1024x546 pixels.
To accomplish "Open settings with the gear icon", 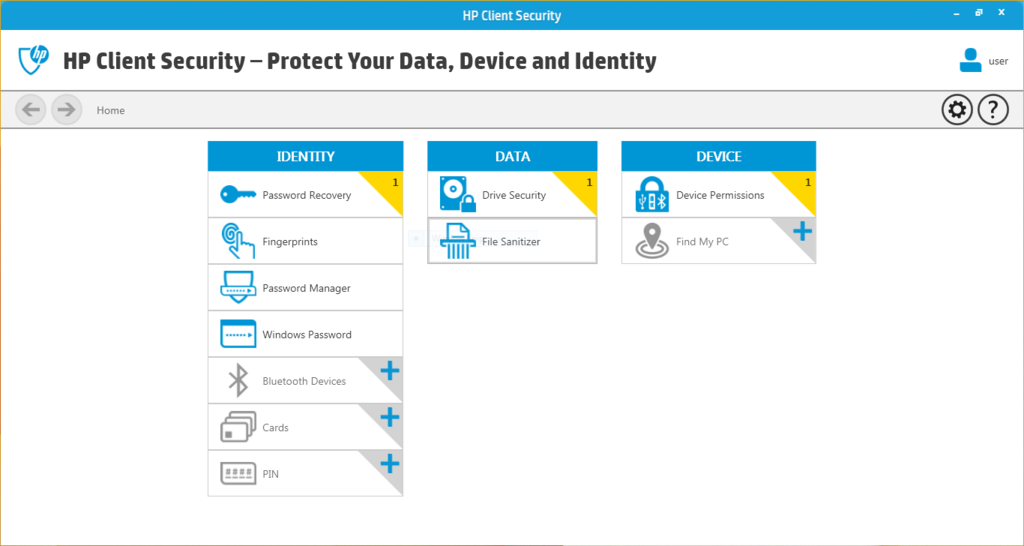I will pos(957,110).
